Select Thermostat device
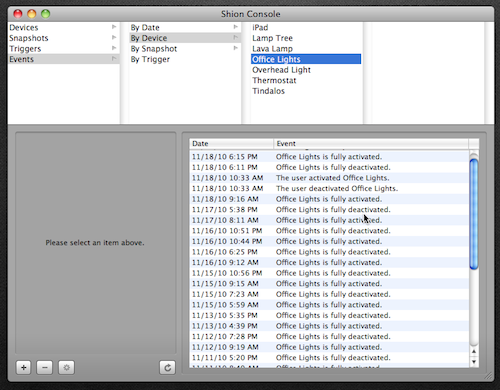This screenshot has width=500, height=390. (x=306, y=80)
